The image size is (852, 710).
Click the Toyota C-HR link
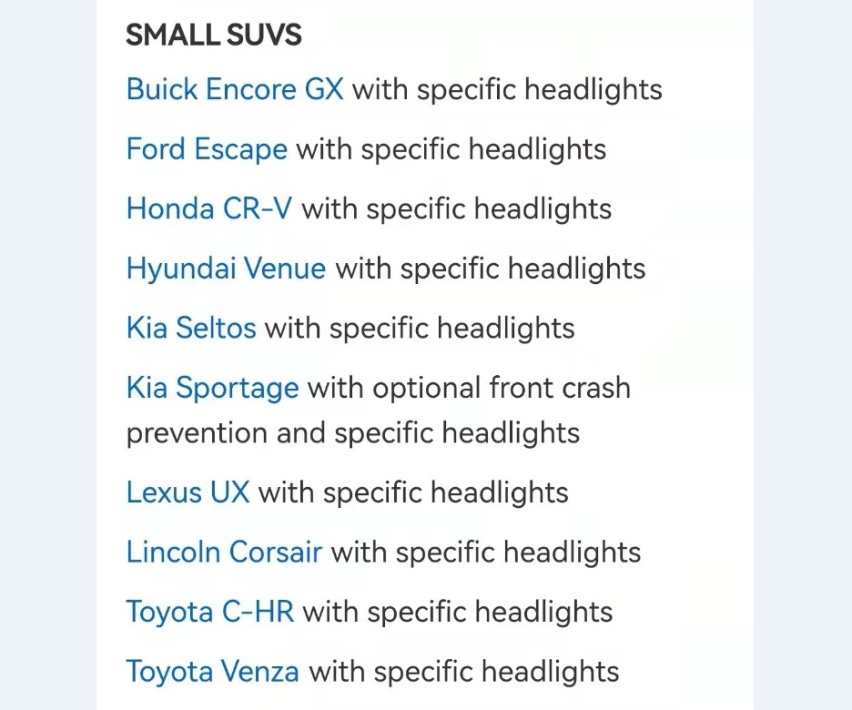click(x=210, y=612)
